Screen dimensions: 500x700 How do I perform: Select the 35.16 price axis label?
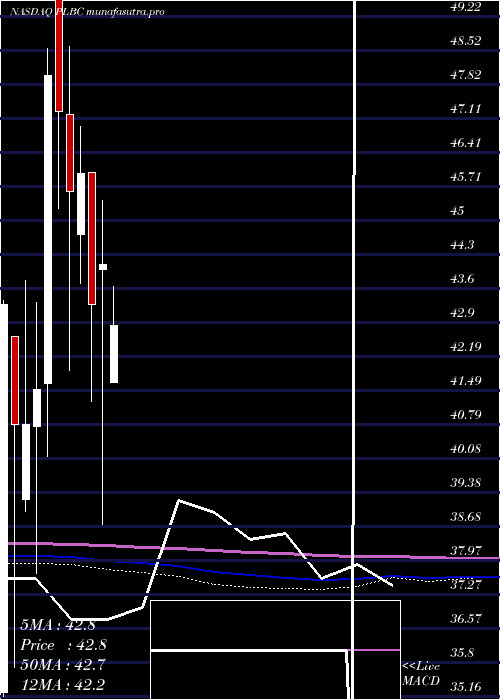(x=466, y=687)
